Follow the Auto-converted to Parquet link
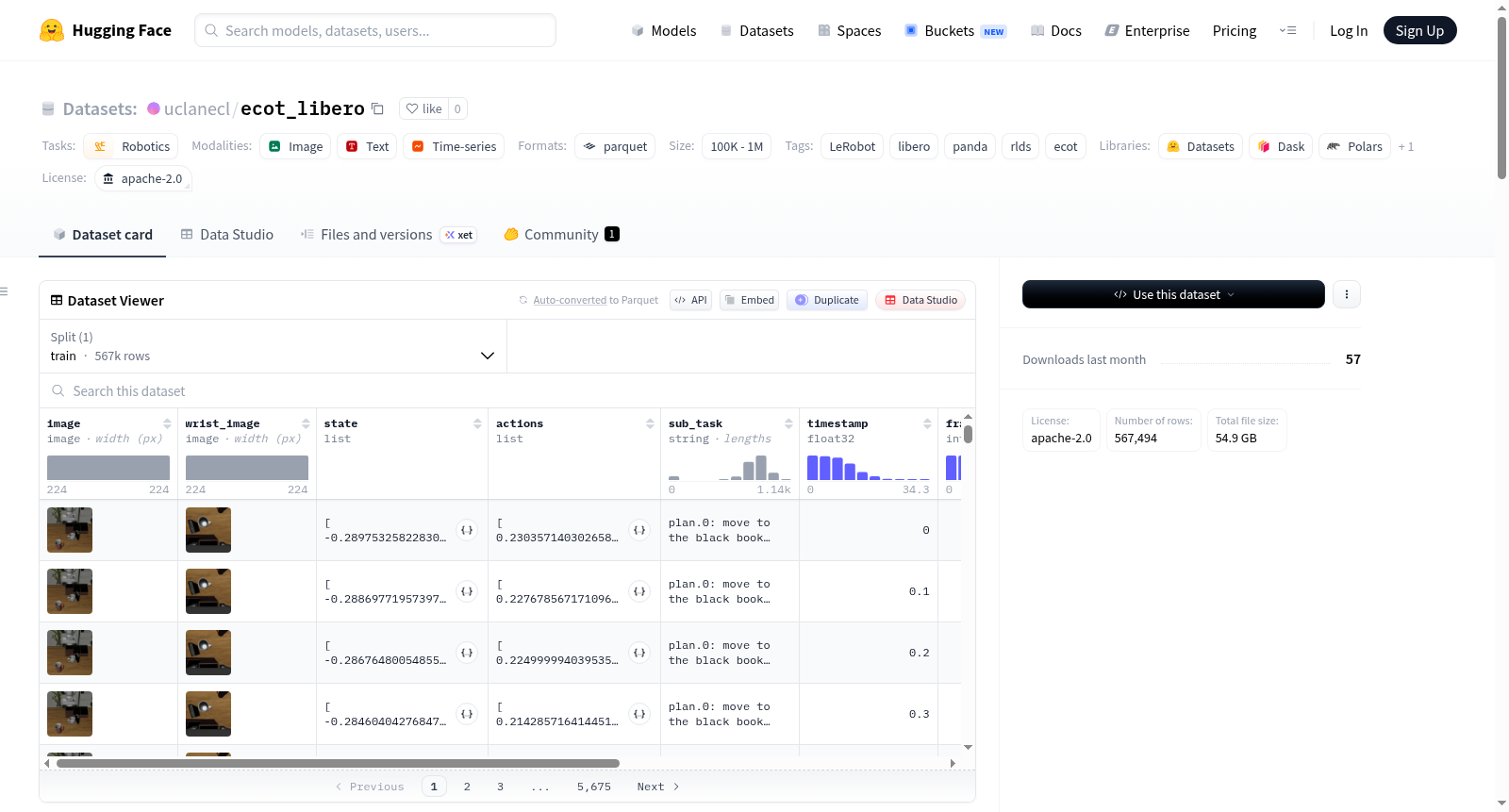The height and width of the screenshot is (812, 1509). tap(570, 300)
